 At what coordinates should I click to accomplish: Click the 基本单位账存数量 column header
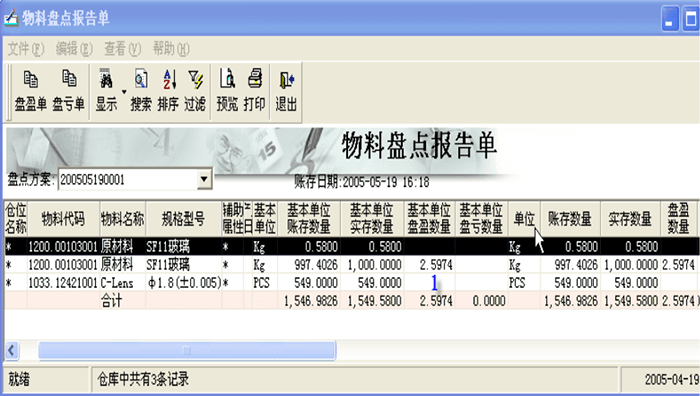[x=309, y=219]
